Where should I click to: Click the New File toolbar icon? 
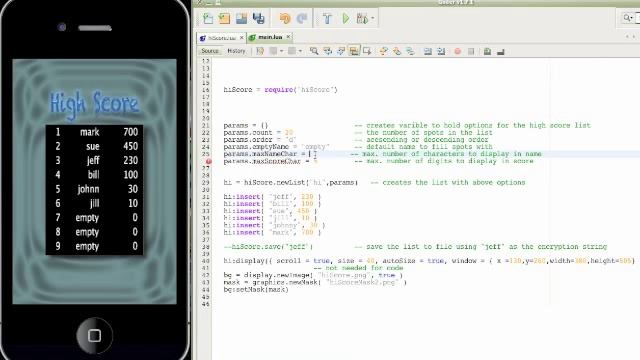(208, 18)
